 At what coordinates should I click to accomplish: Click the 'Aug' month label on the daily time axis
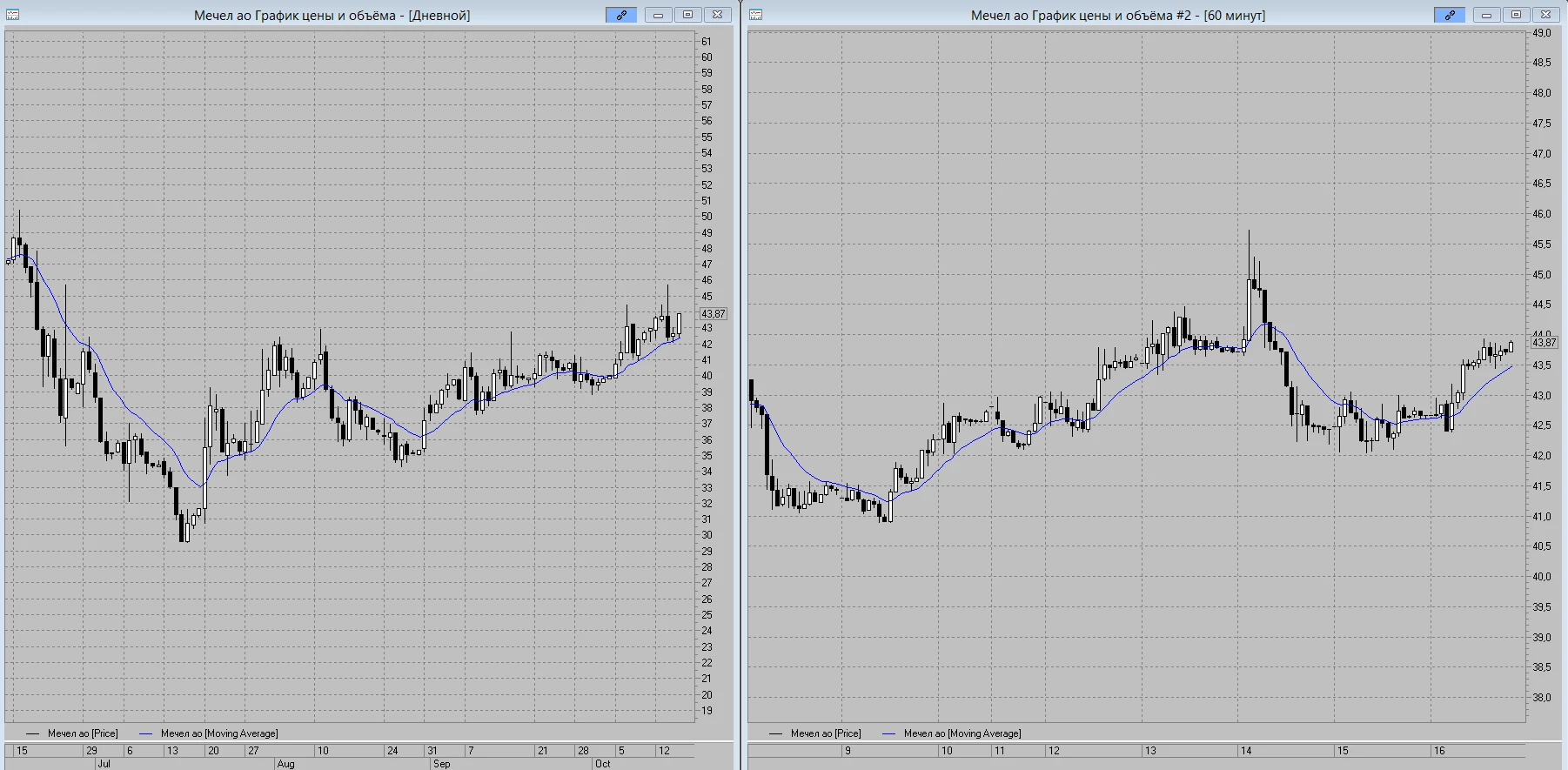coord(285,764)
